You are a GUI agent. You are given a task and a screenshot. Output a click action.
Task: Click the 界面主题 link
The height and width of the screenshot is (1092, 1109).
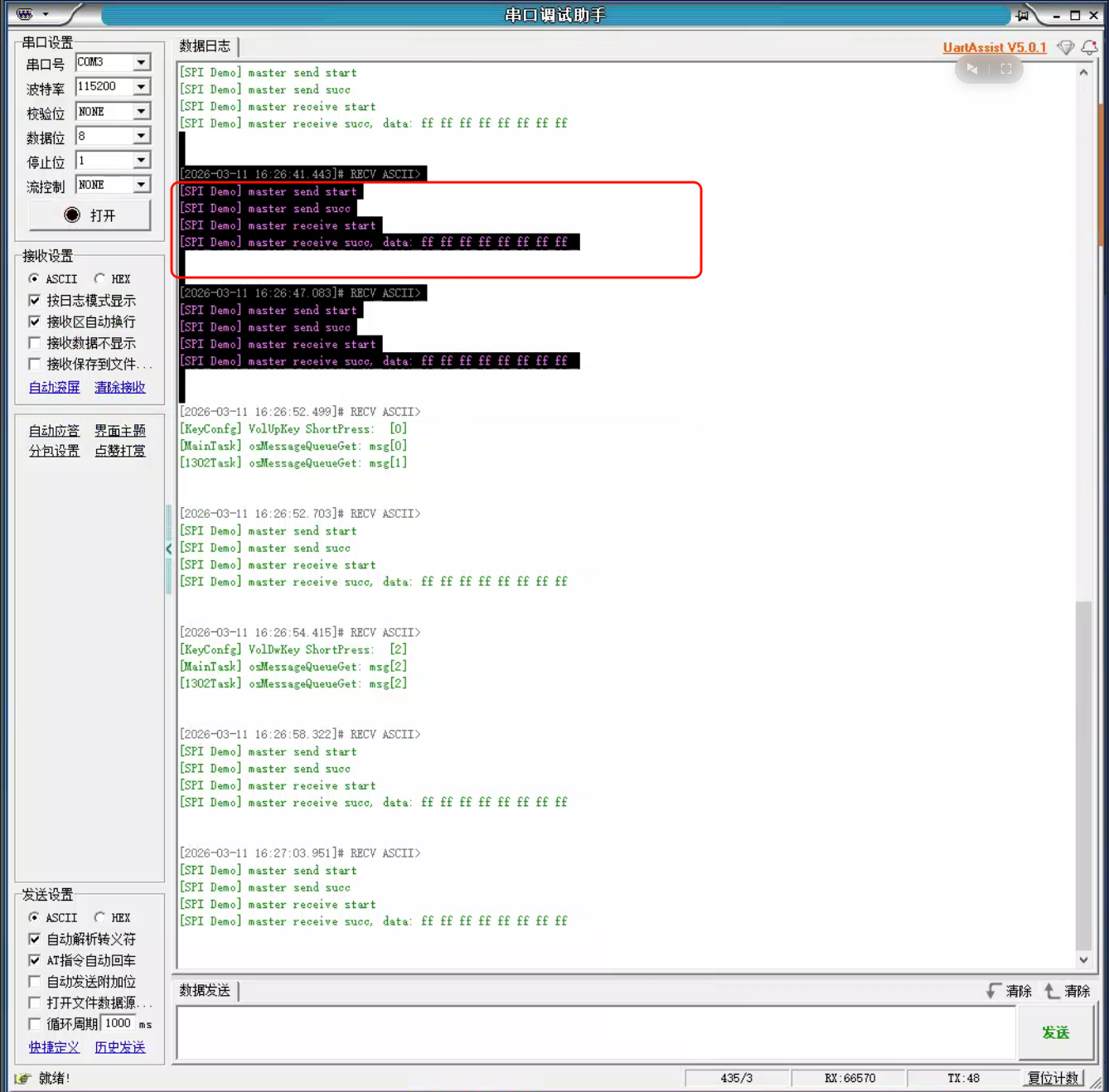[120, 430]
